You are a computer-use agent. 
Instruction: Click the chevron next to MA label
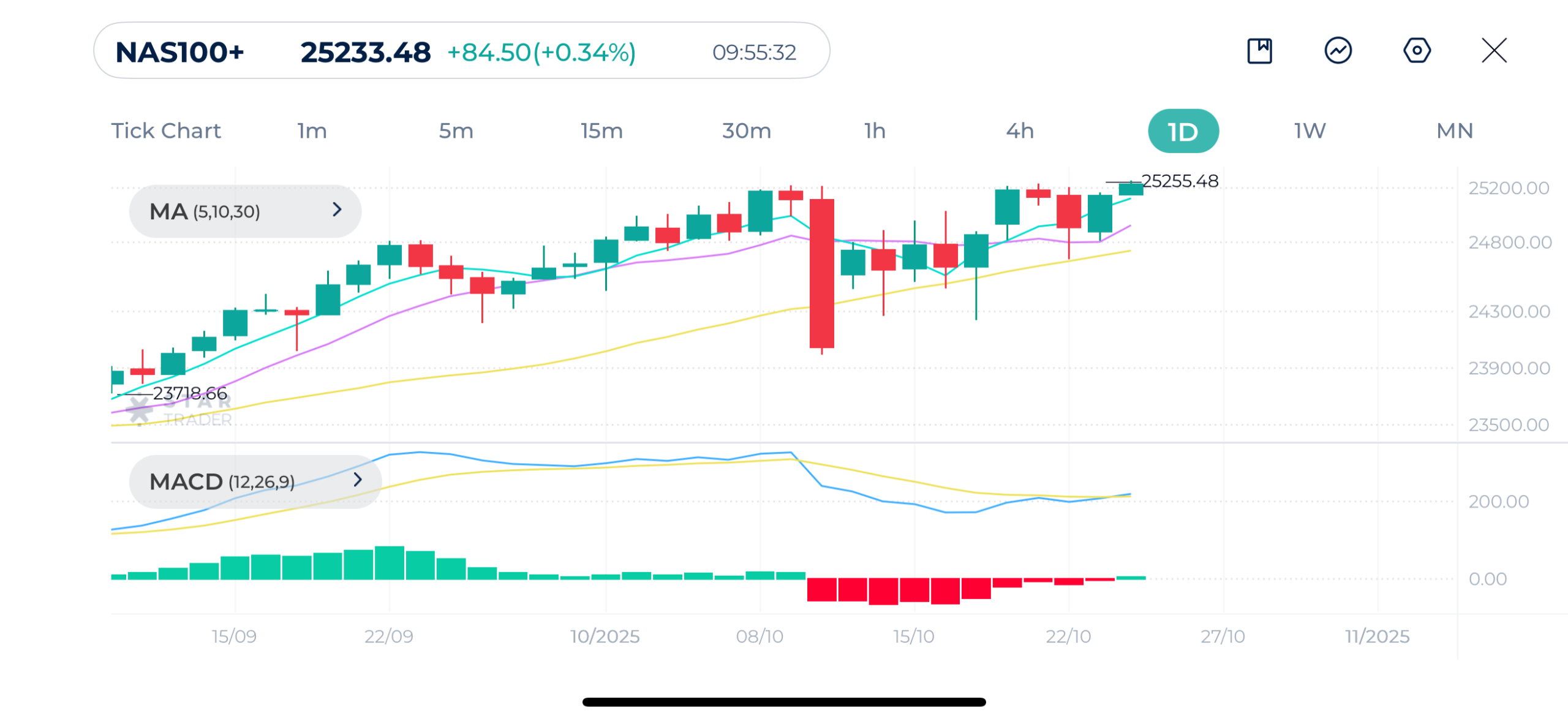(x=337, y=210)
